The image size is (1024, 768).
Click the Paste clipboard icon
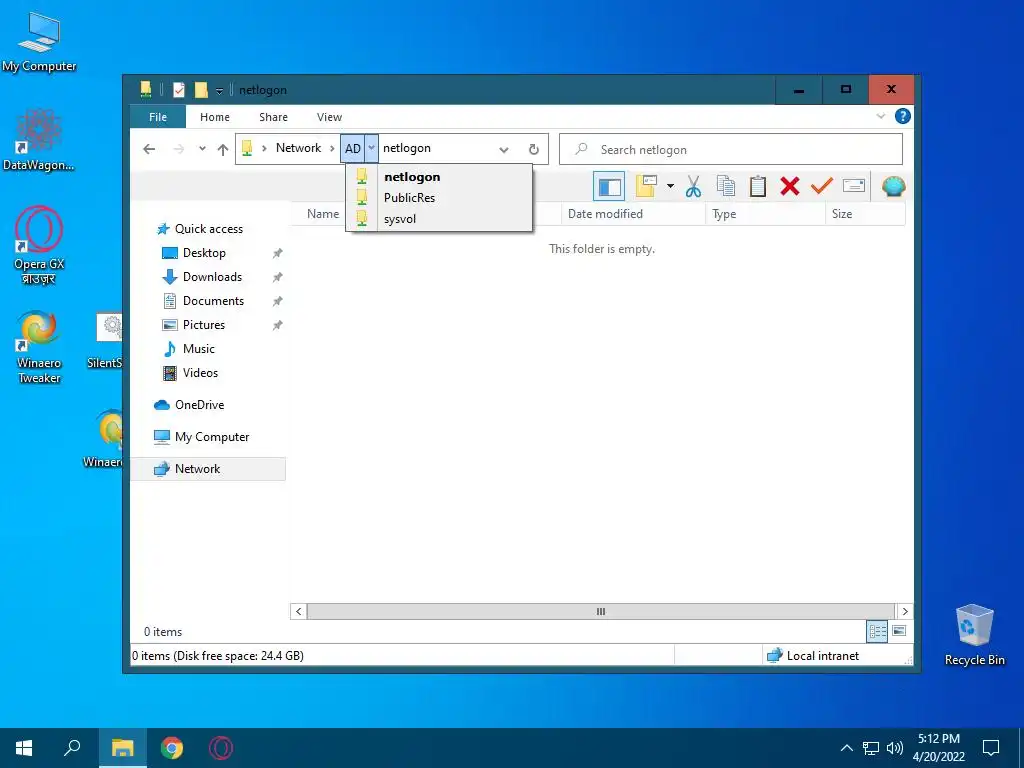(x=758, y=187)
